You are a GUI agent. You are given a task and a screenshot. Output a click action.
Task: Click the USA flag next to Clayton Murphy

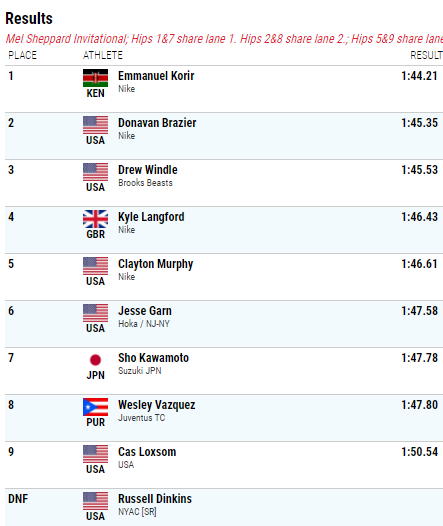tap(96, 266)
